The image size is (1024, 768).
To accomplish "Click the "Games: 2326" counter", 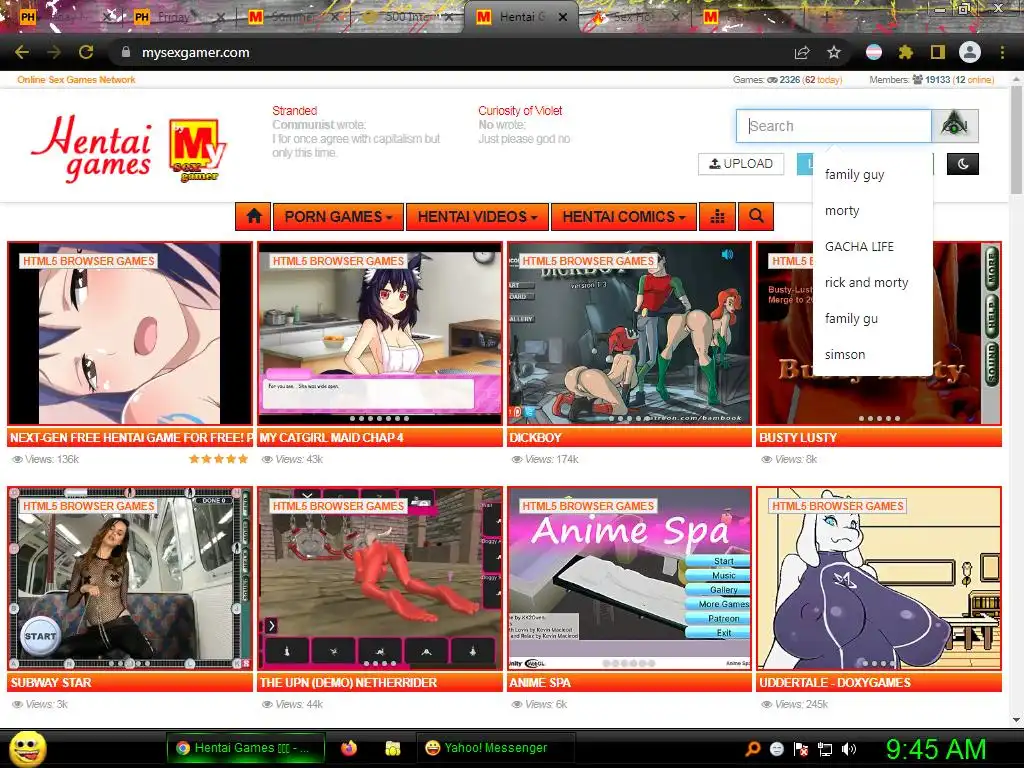I will point(788,80).
